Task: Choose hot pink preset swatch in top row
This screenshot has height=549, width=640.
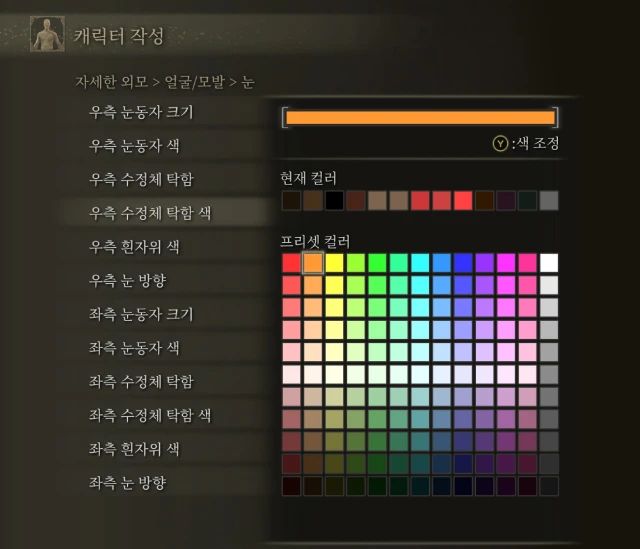Action: [527, 263]
